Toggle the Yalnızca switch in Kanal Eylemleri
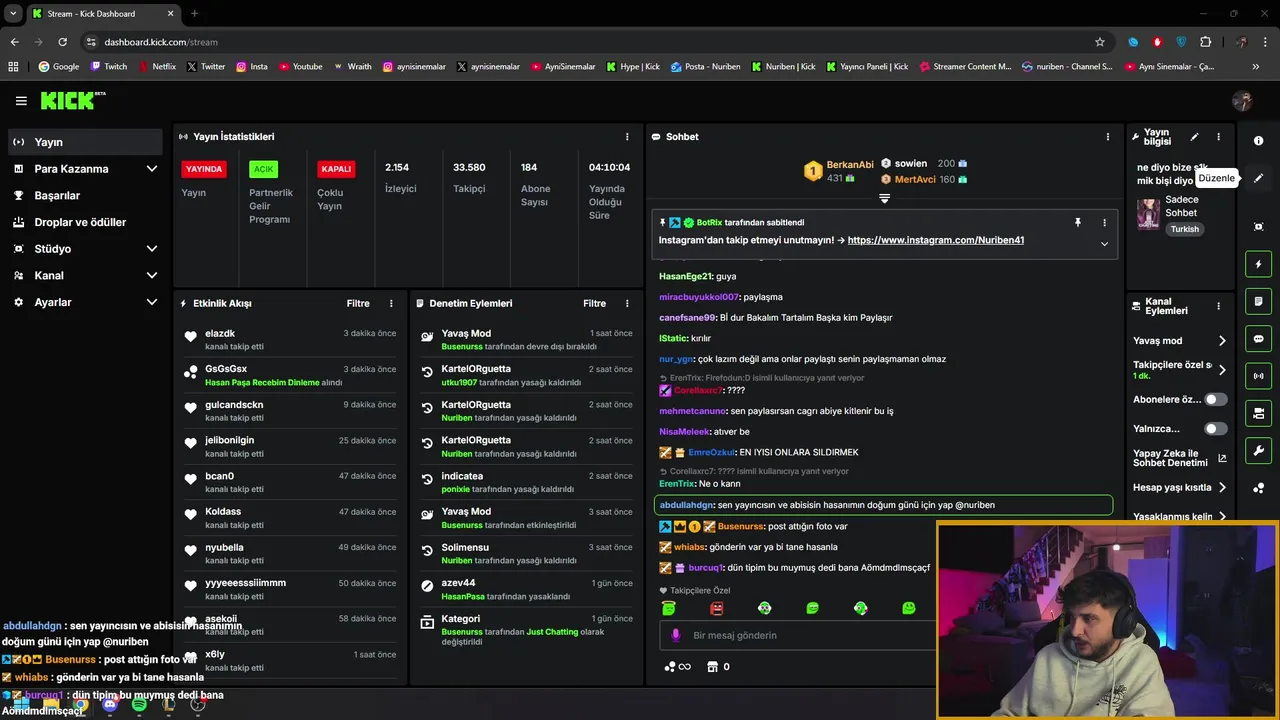This screenshot has height=720, width=1280. (1215, 429)
